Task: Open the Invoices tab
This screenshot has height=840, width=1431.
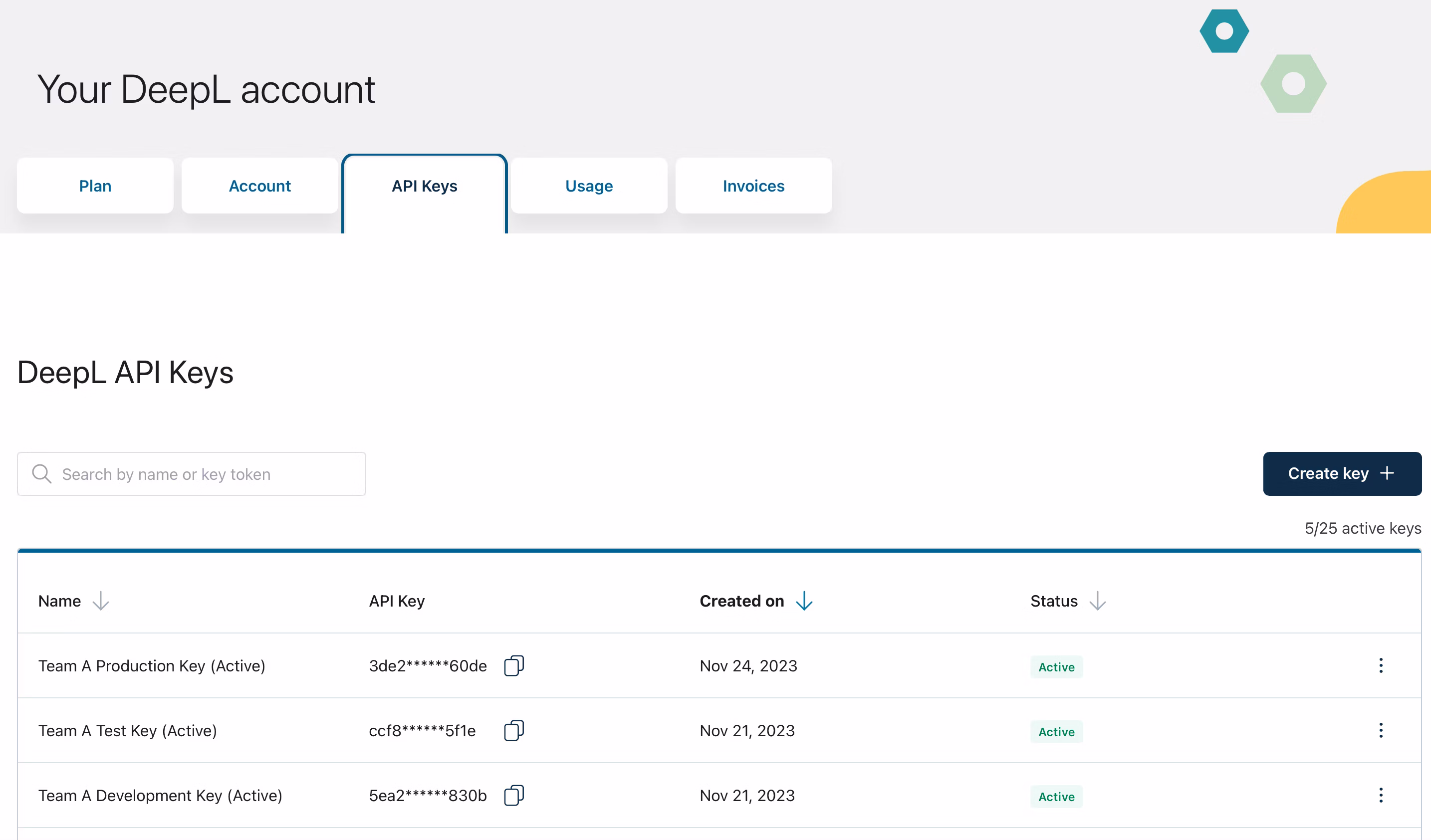Action: click(753, 186)
